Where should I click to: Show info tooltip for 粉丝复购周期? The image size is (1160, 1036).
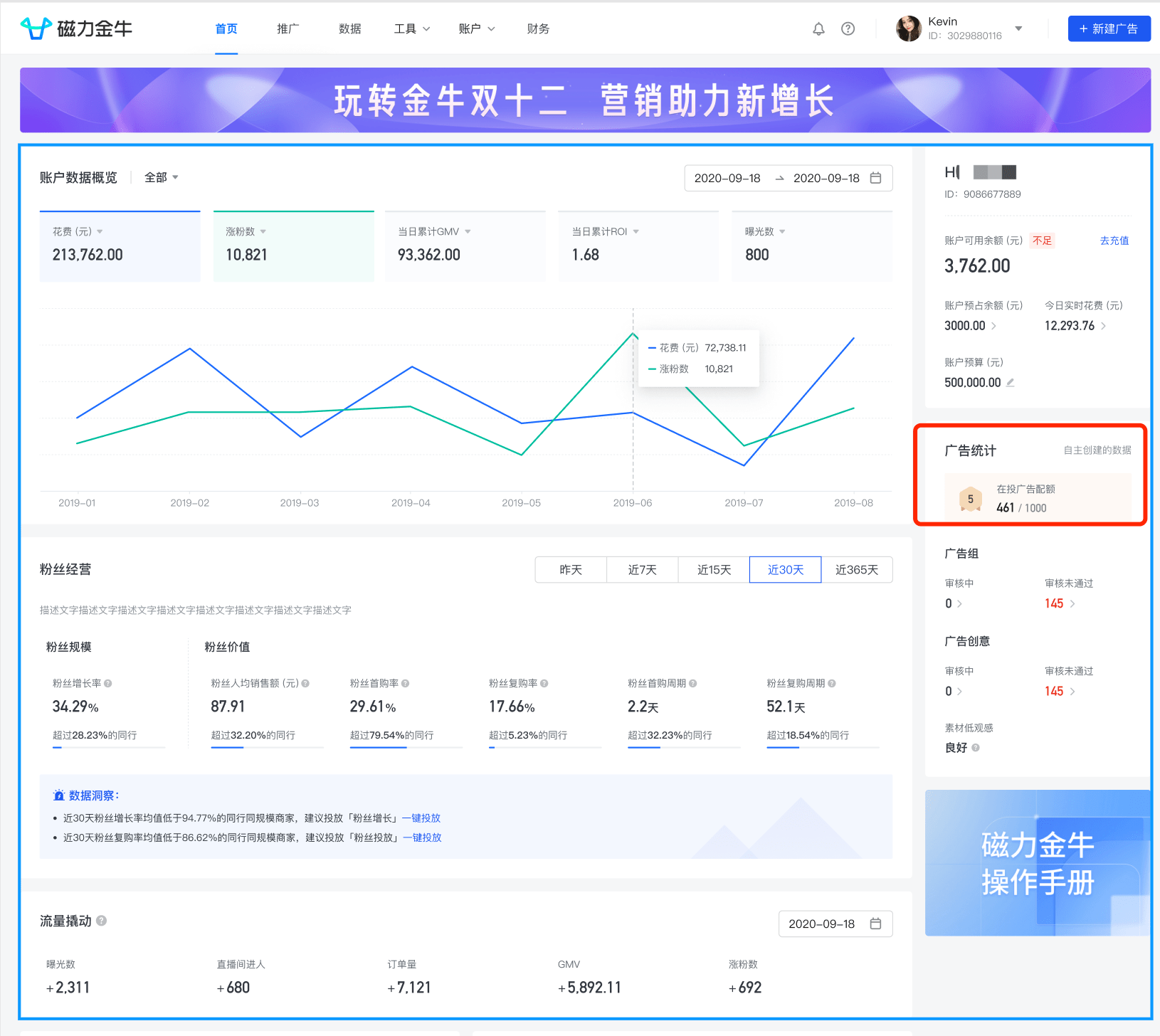[831, 683]
